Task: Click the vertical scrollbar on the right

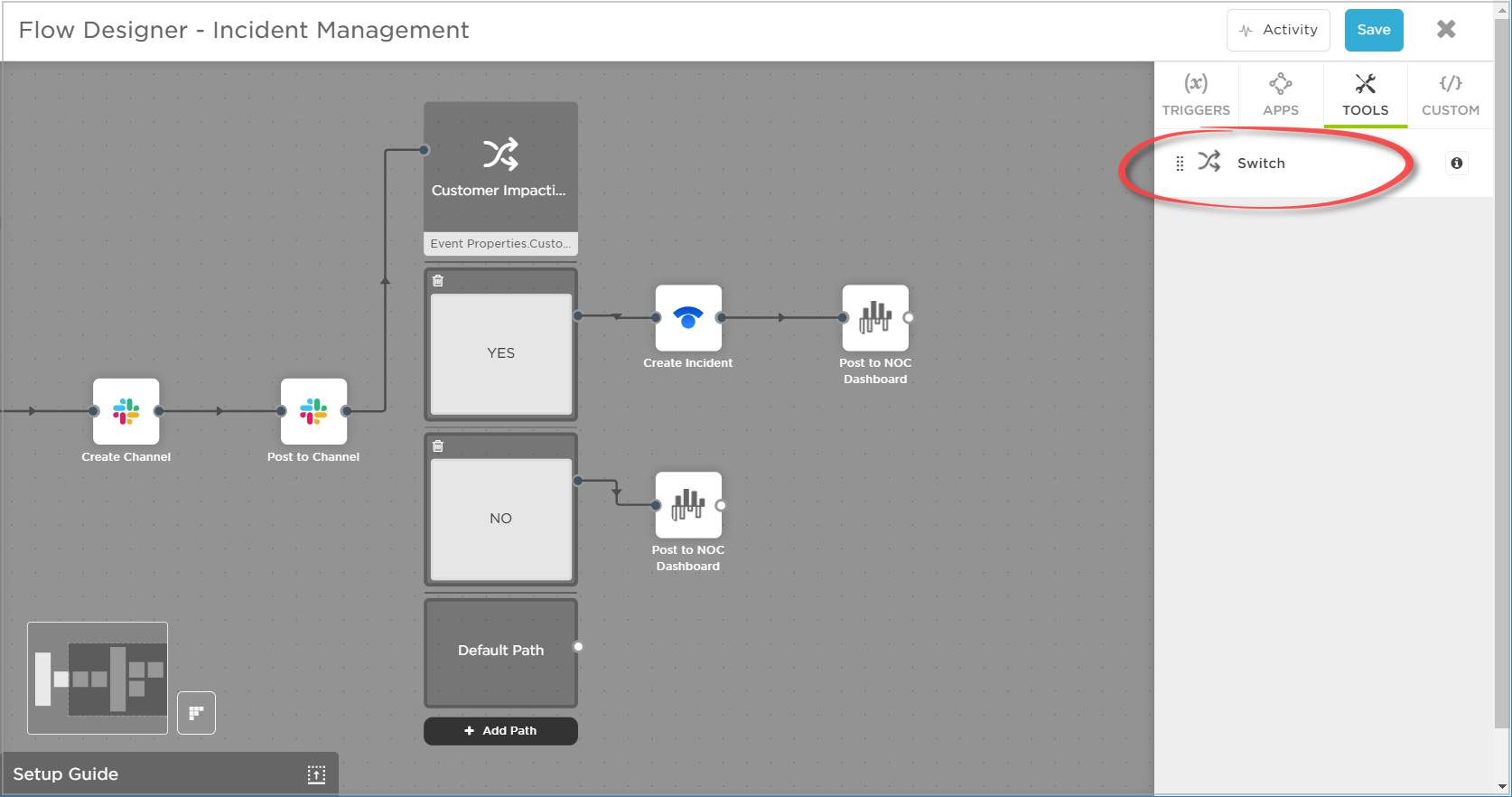Action: coord(1502,372)
